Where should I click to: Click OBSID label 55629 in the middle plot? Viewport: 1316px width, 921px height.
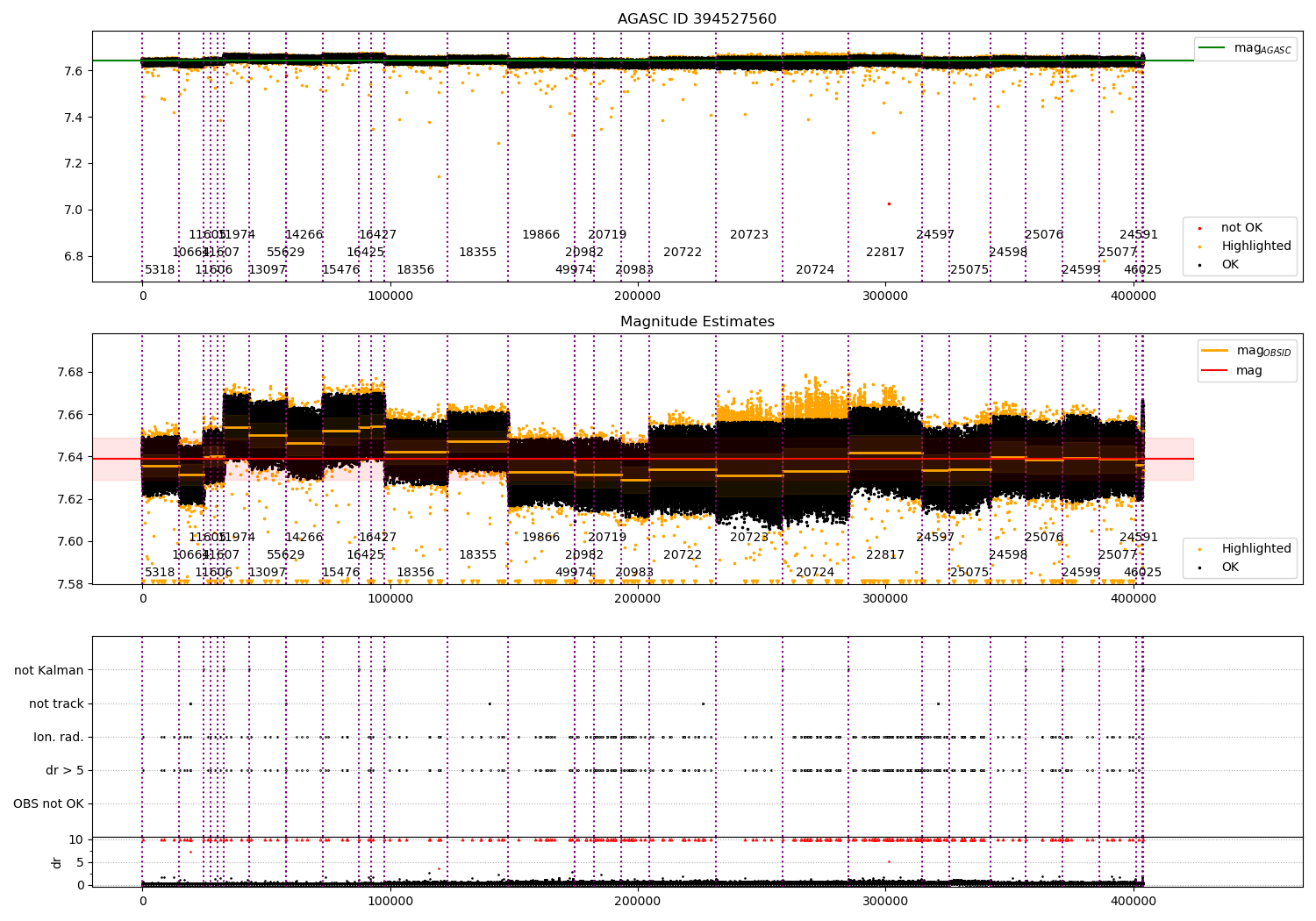(x=286, y=555)
